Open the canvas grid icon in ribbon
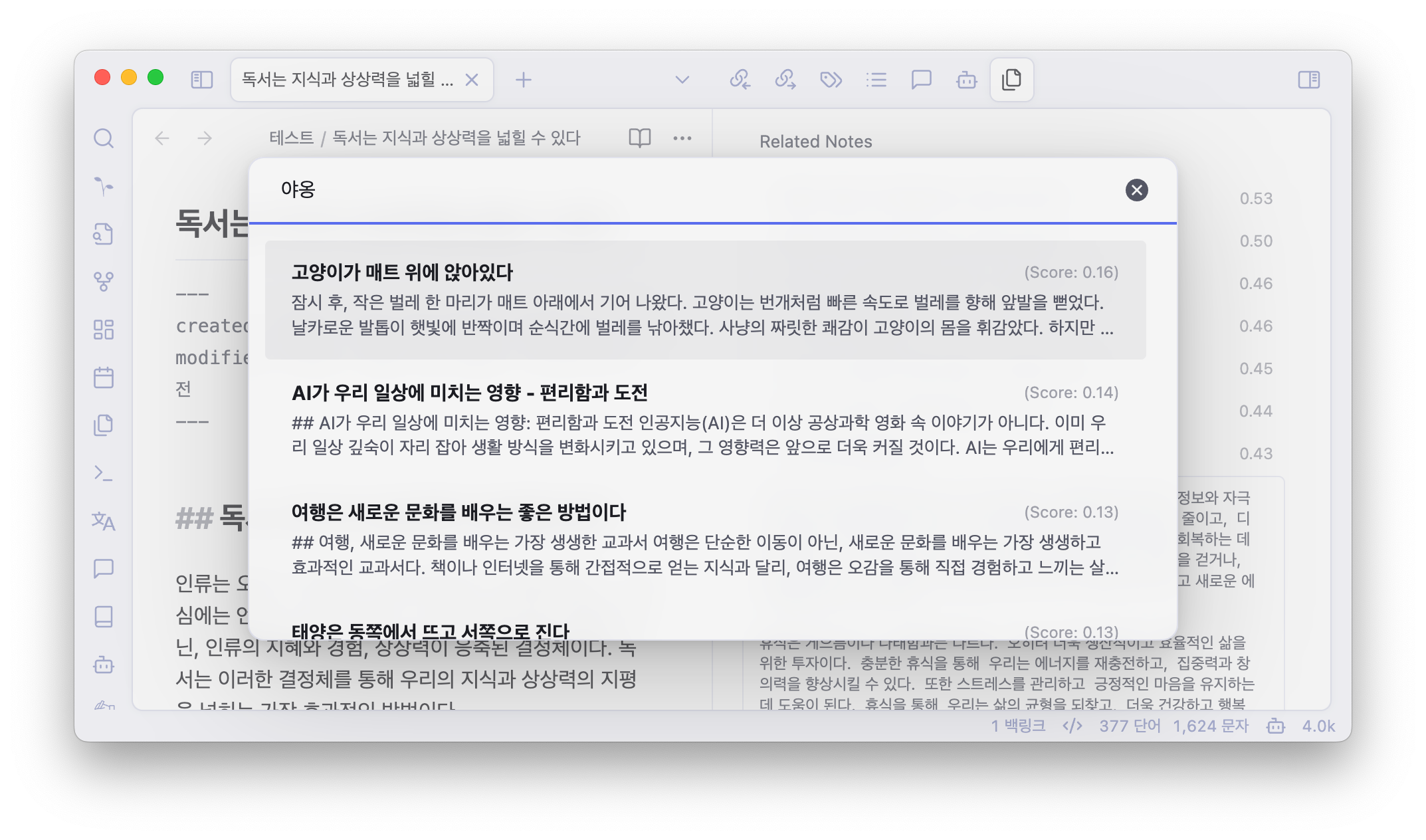Screen dimensions: 1426x840 pyautogui.click(x=104, y=330)
